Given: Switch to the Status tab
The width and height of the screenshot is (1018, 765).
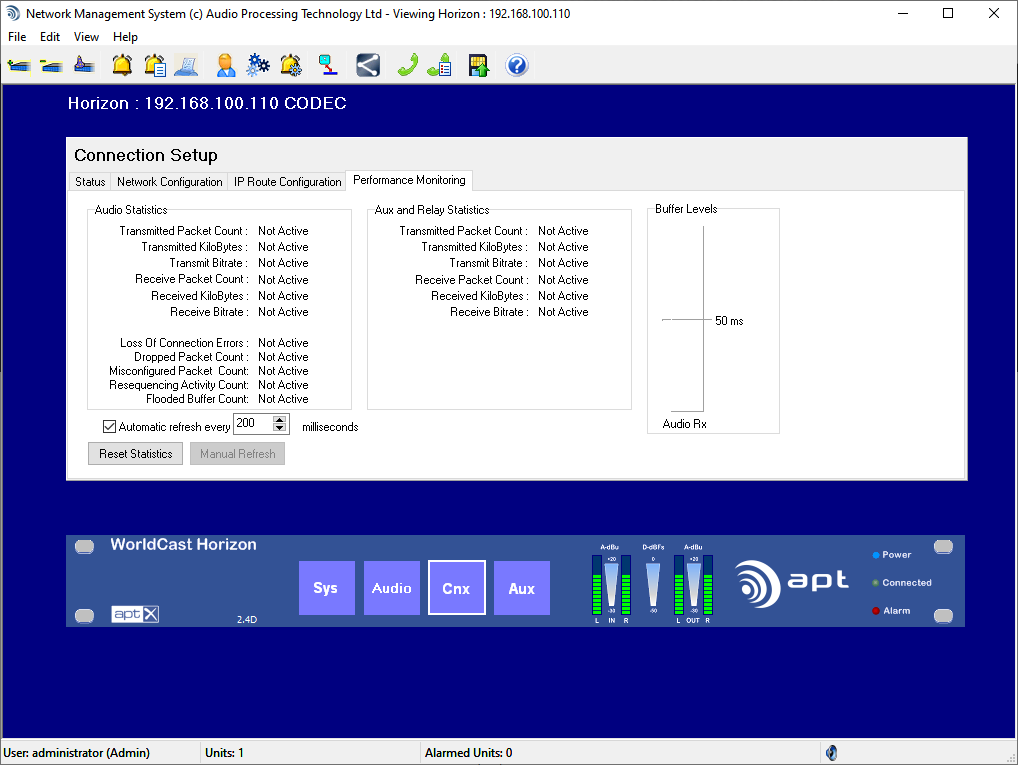Looking at the screenshot, I should coord(90,182).
